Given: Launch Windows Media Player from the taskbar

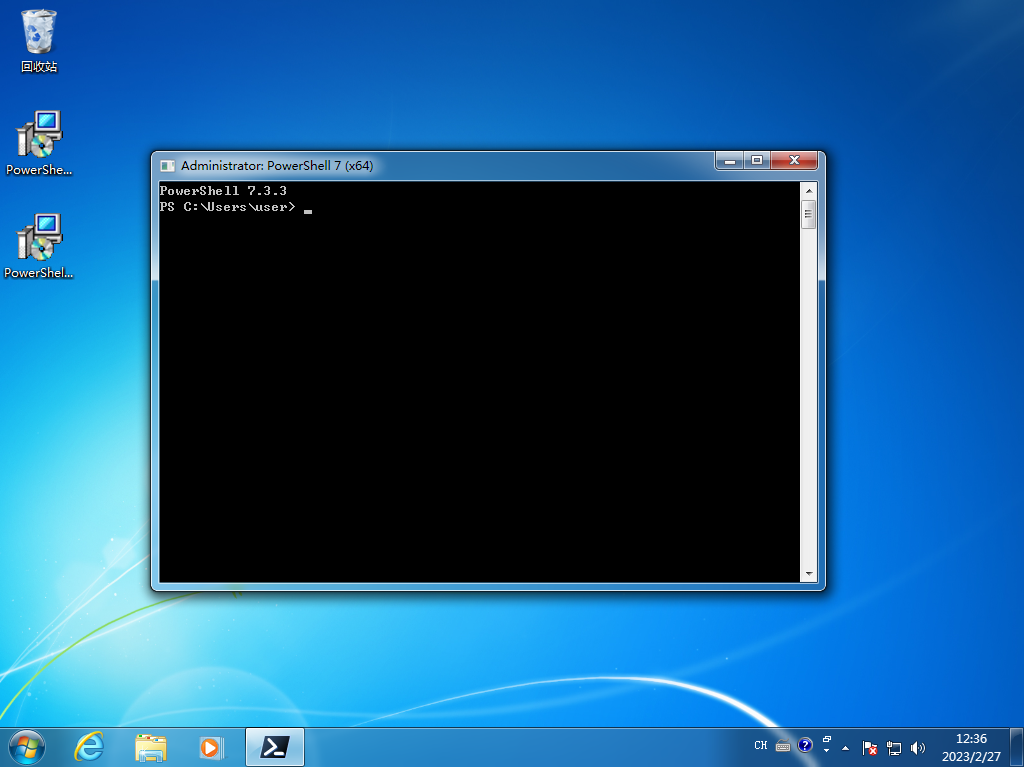Looking at the screenshot, I should click(x=211, y=747).
